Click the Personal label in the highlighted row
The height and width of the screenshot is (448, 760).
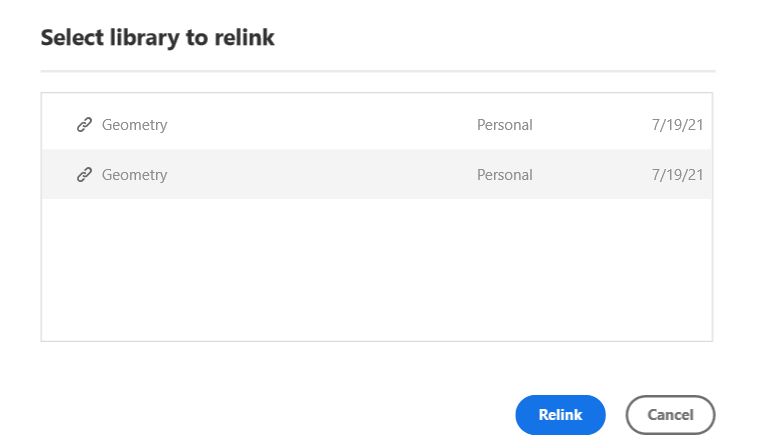pos(504,175)
